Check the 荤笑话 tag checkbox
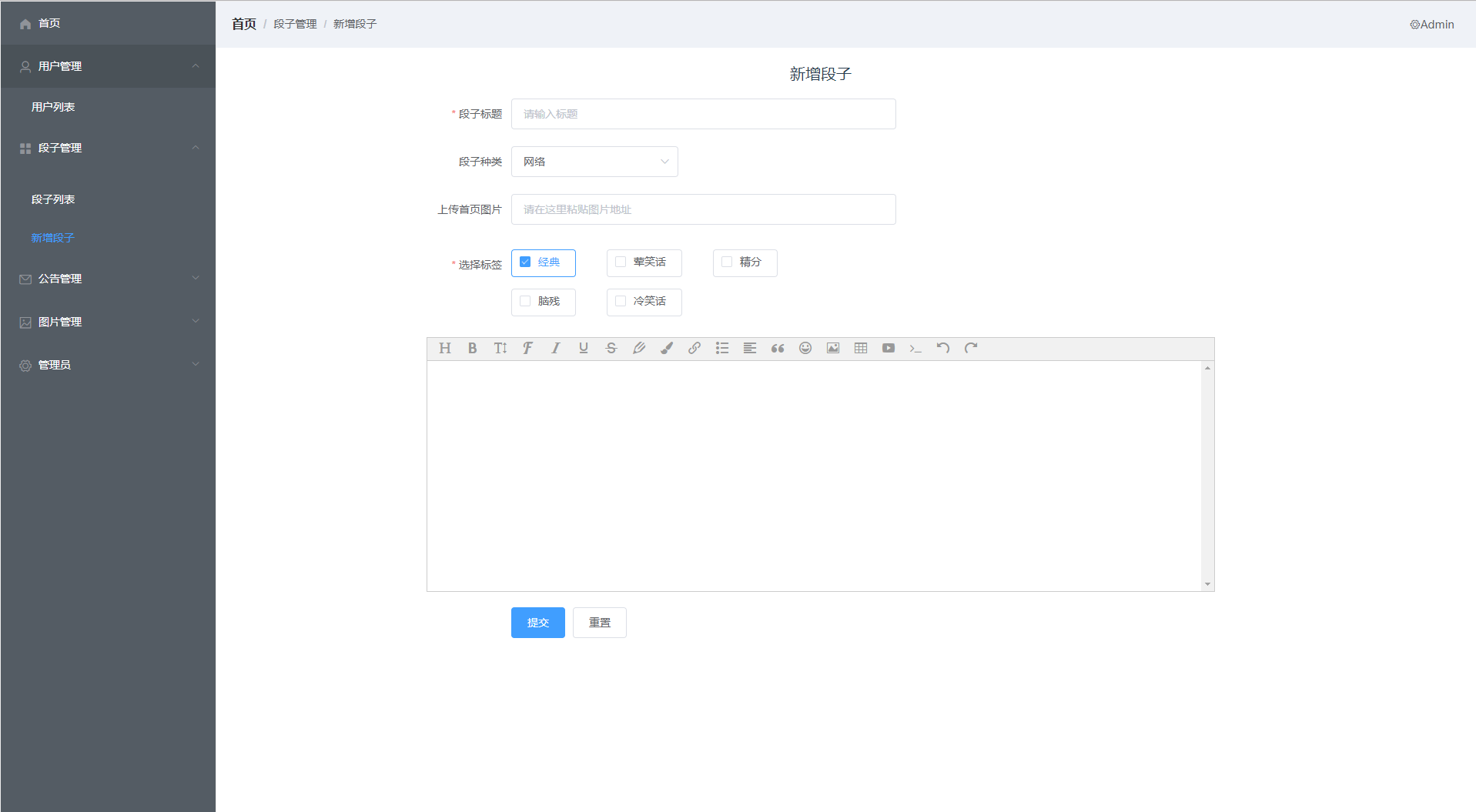The height and width of the screenshot is (812, 1476). point(621,262)
